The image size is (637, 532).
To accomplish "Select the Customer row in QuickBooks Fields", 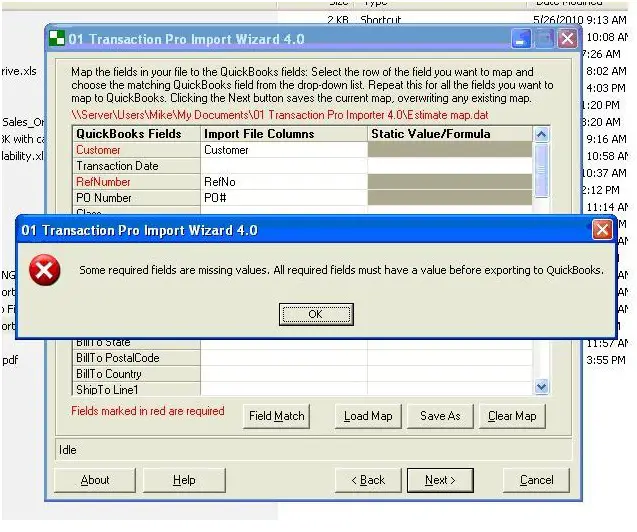I will point(136,150).
